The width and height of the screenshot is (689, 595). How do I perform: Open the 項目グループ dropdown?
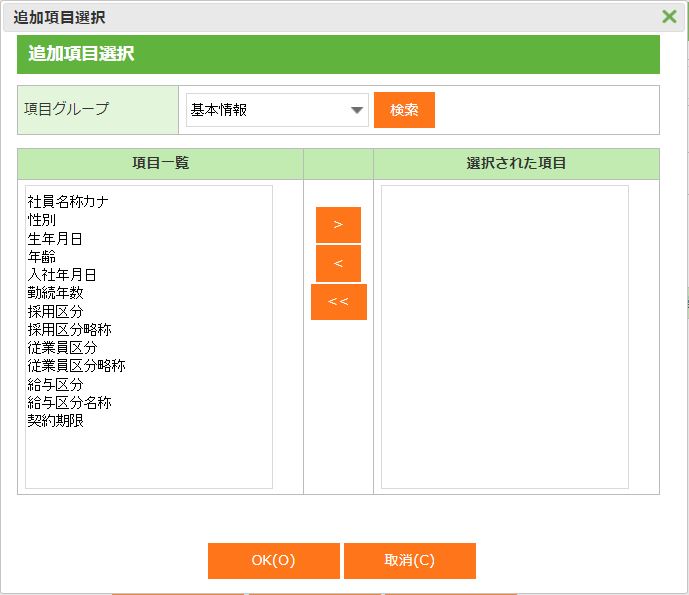point(277,110)
